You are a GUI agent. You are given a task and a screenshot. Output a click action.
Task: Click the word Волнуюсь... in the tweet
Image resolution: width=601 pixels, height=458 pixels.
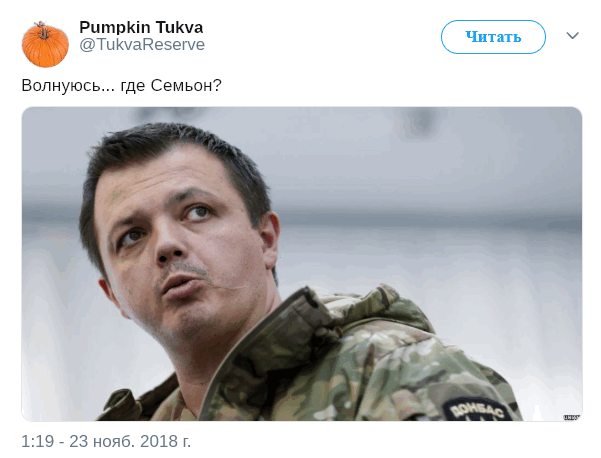68,85
